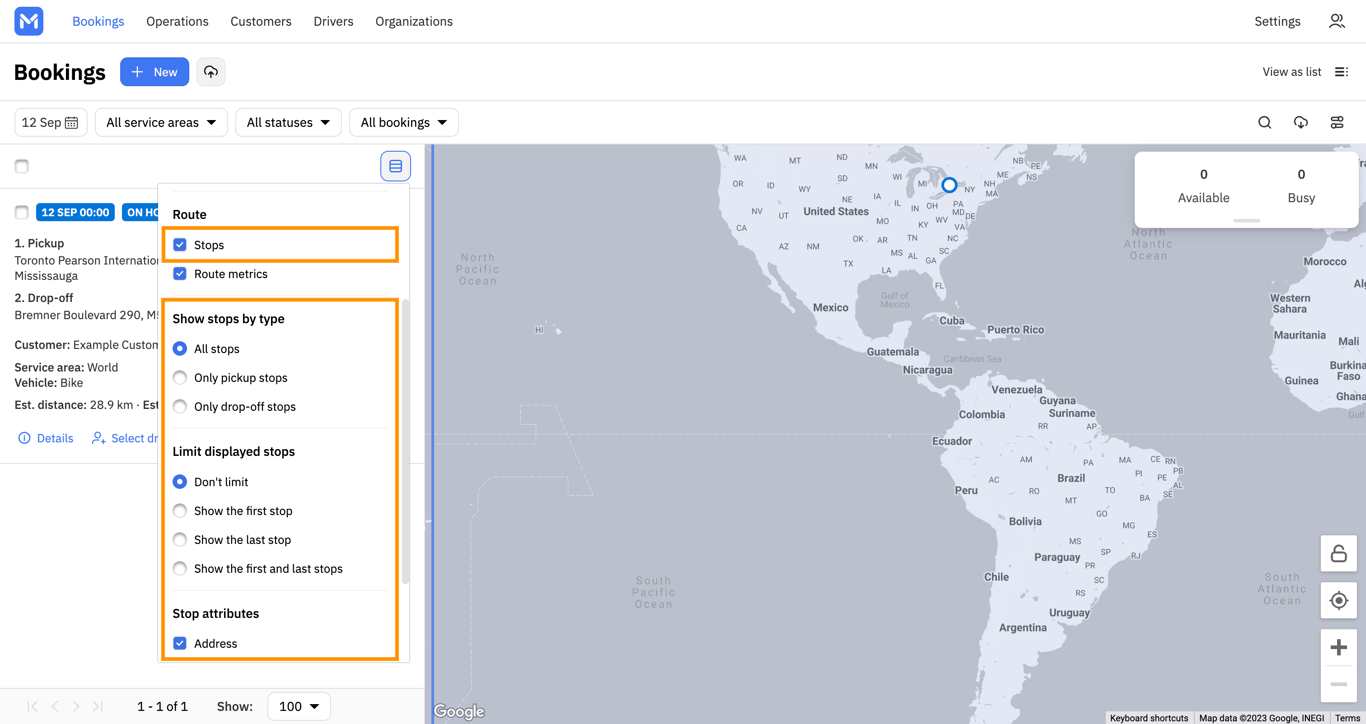Click the Select driver link
1366x724 pixels.
pyautogui.click(x=126, y=438)
